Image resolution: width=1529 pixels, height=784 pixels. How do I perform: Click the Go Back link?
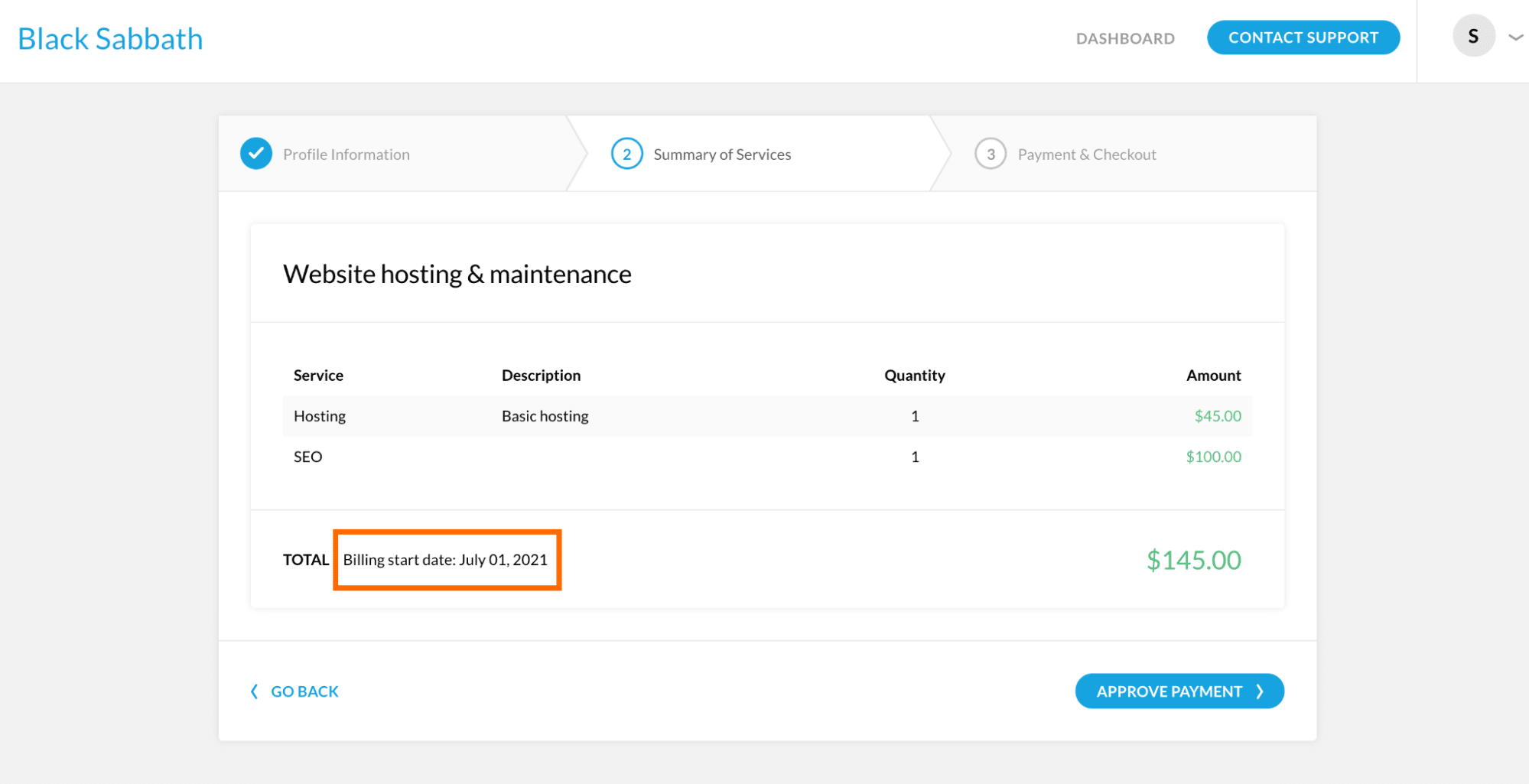[x=304, y=691]
